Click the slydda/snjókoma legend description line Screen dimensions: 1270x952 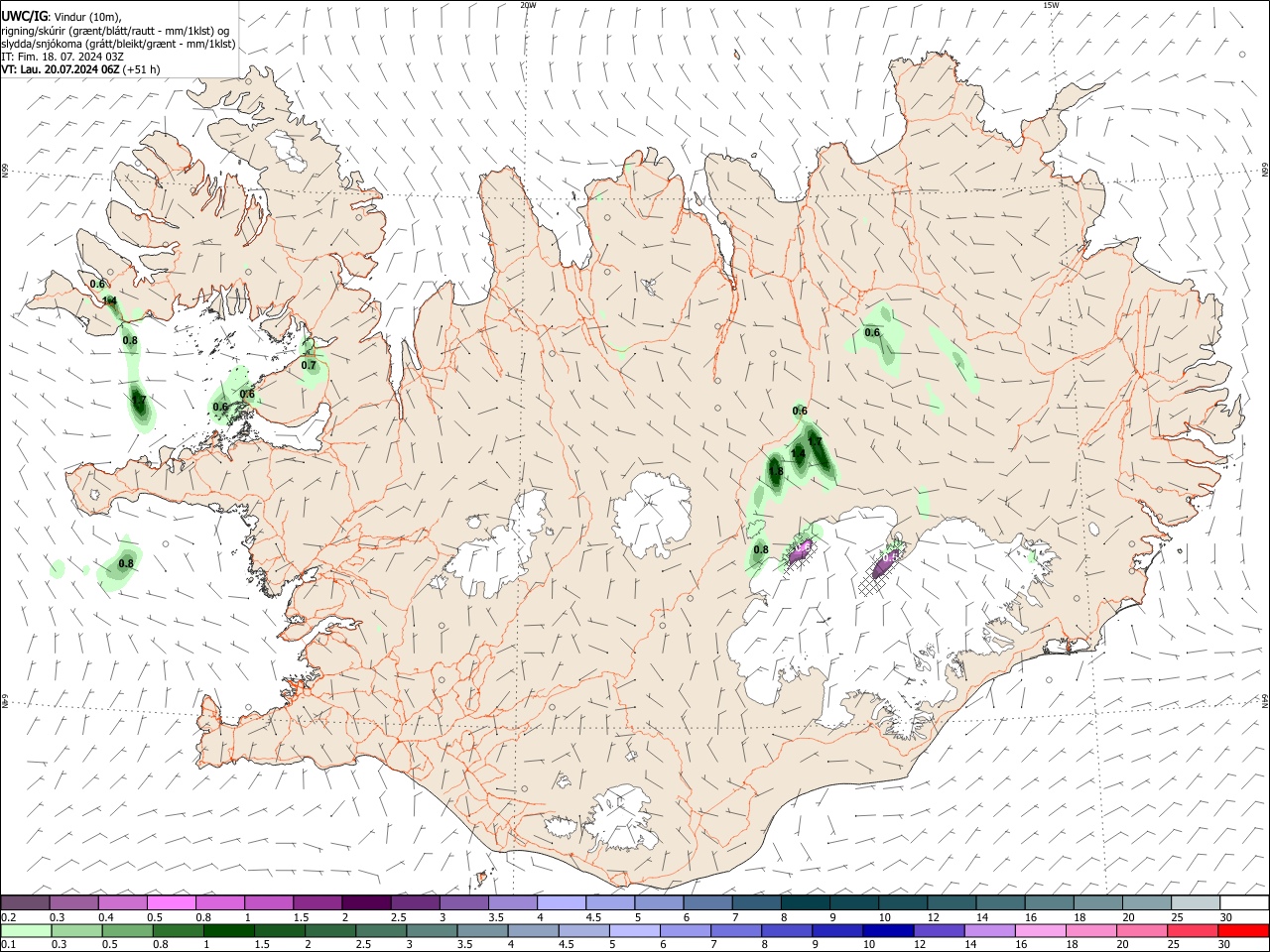tap(119, 44)
